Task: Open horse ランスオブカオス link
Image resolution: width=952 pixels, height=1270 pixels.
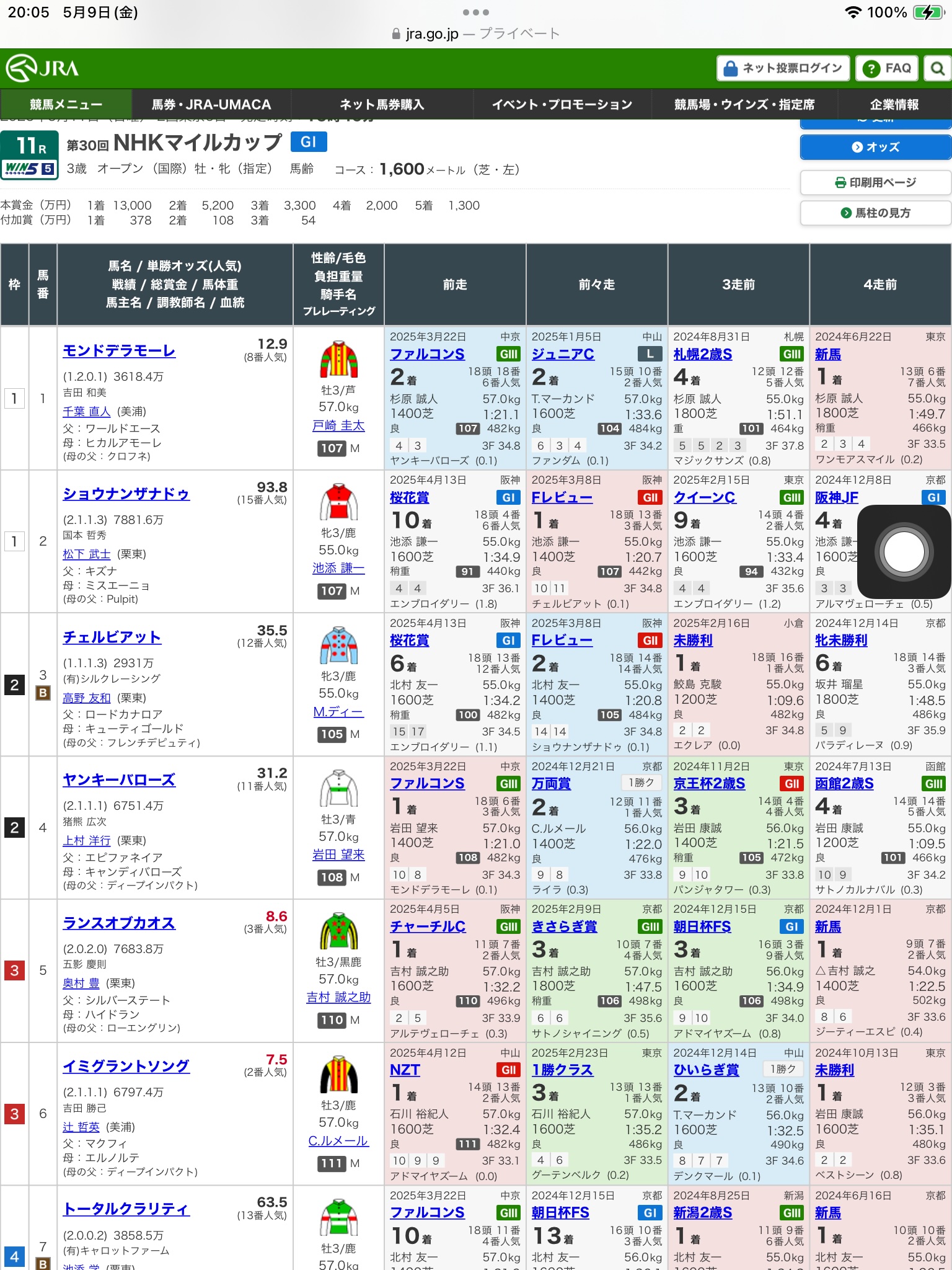Action: click(119, 923)
